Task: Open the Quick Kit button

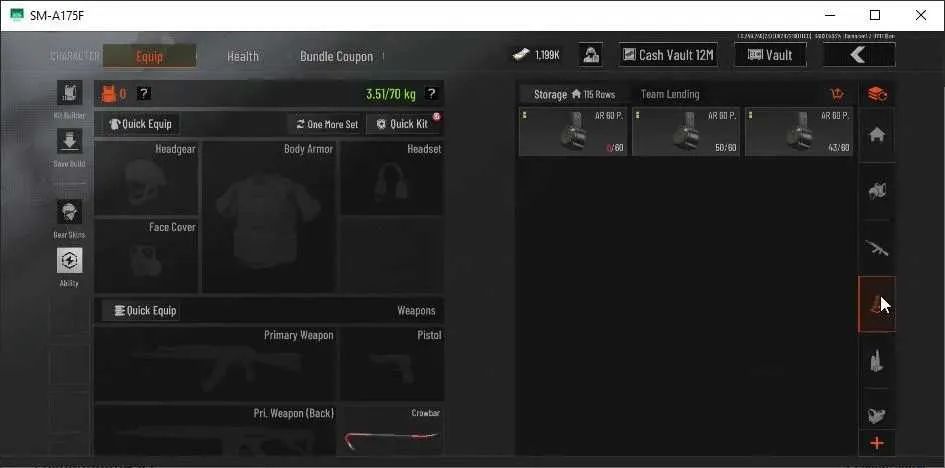Action: tap(403, 124)
